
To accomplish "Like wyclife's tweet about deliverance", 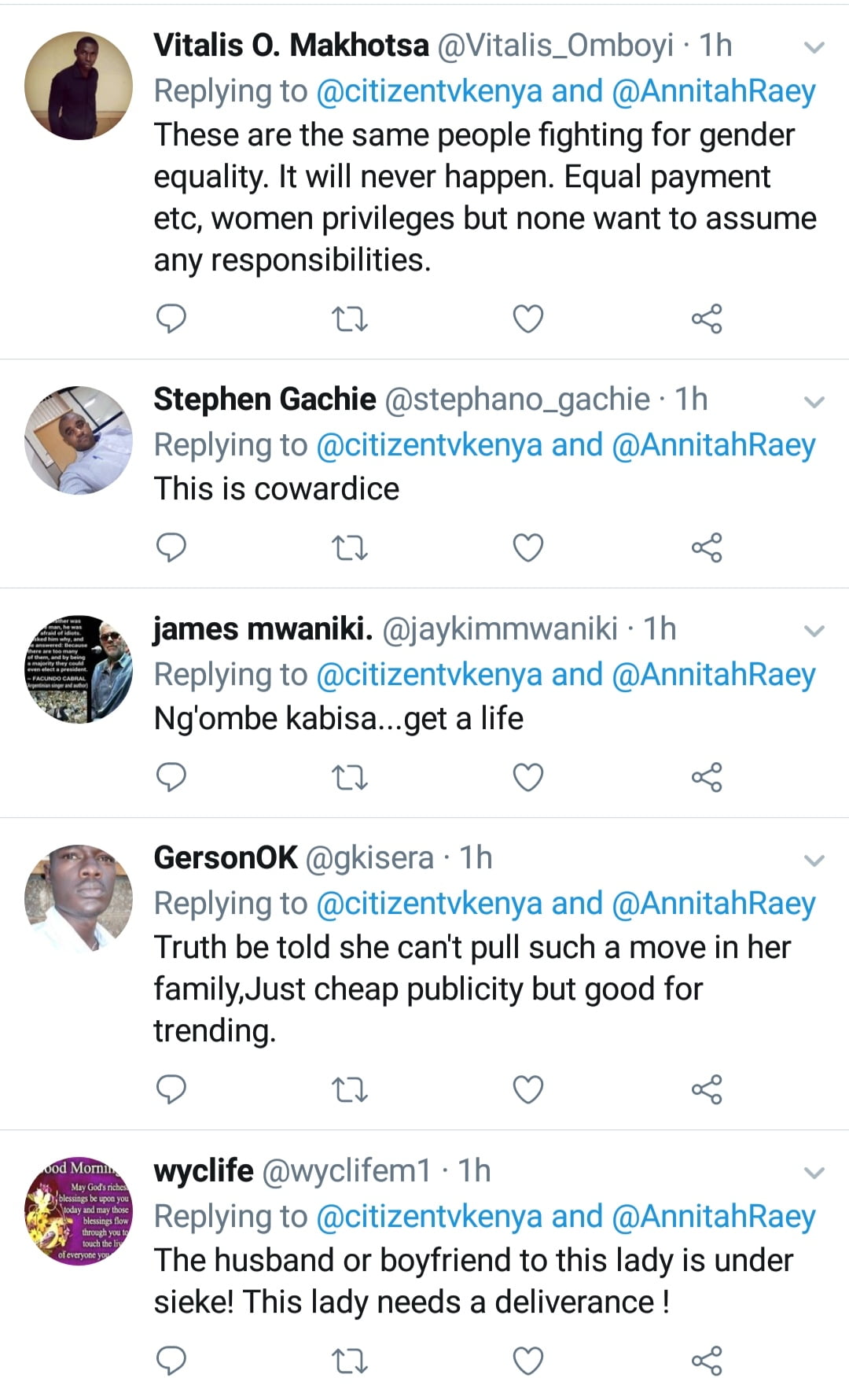I will click(x=528, y=1361).
